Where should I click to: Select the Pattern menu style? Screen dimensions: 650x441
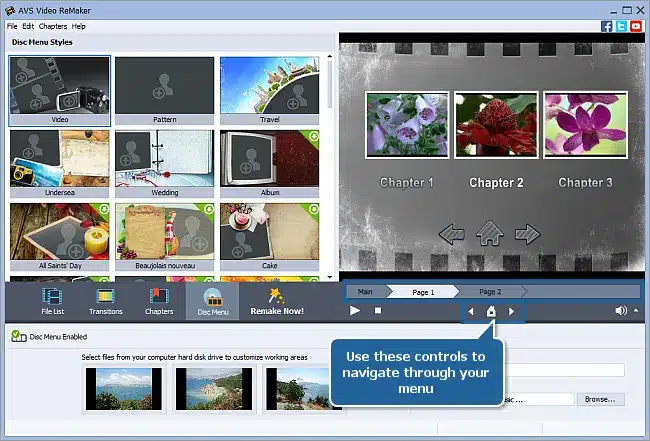pyautogui.click(x=165, y=91)
